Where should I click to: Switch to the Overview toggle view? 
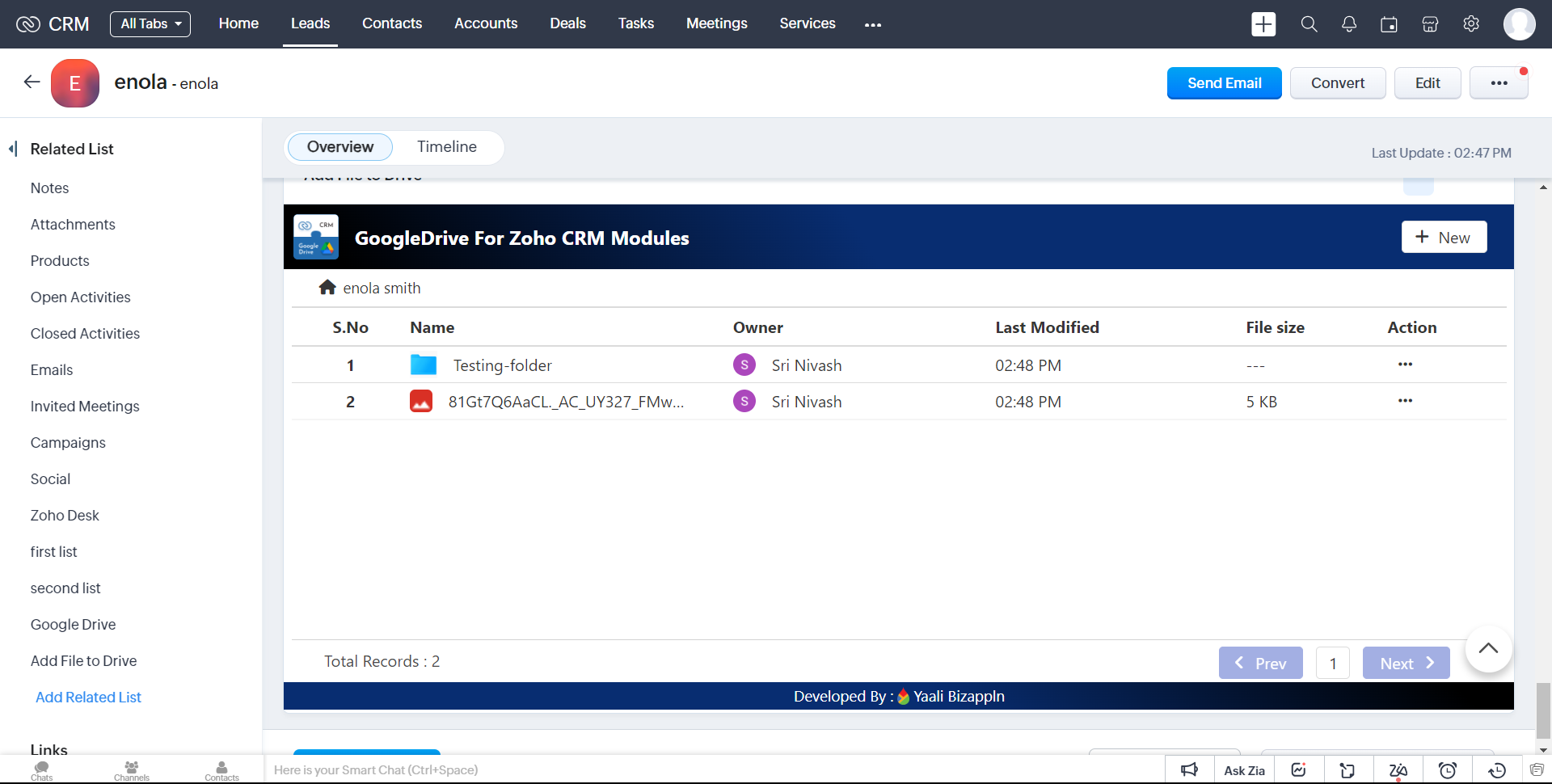(339, 147)
